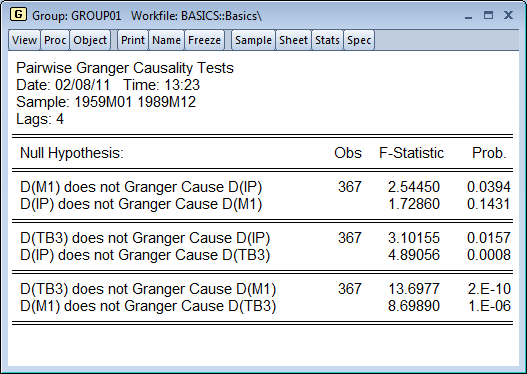527x374 pixels.
Task: Select the Prob. column header
Action: click(489, 153)
